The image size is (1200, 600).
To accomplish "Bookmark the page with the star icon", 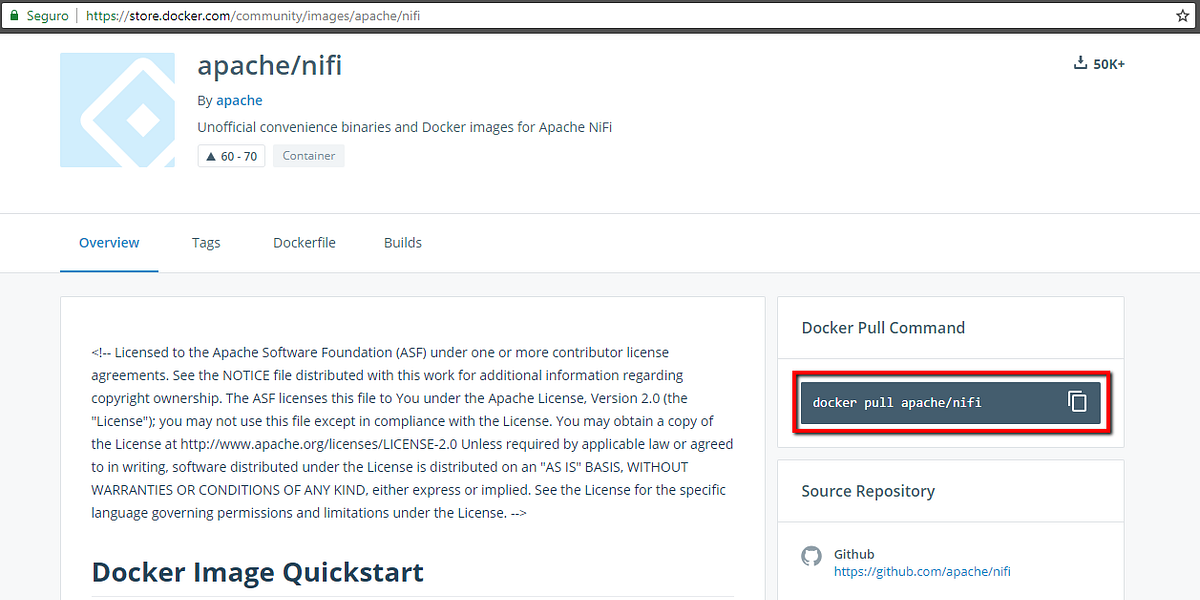I will click(x=1183, y=16).
